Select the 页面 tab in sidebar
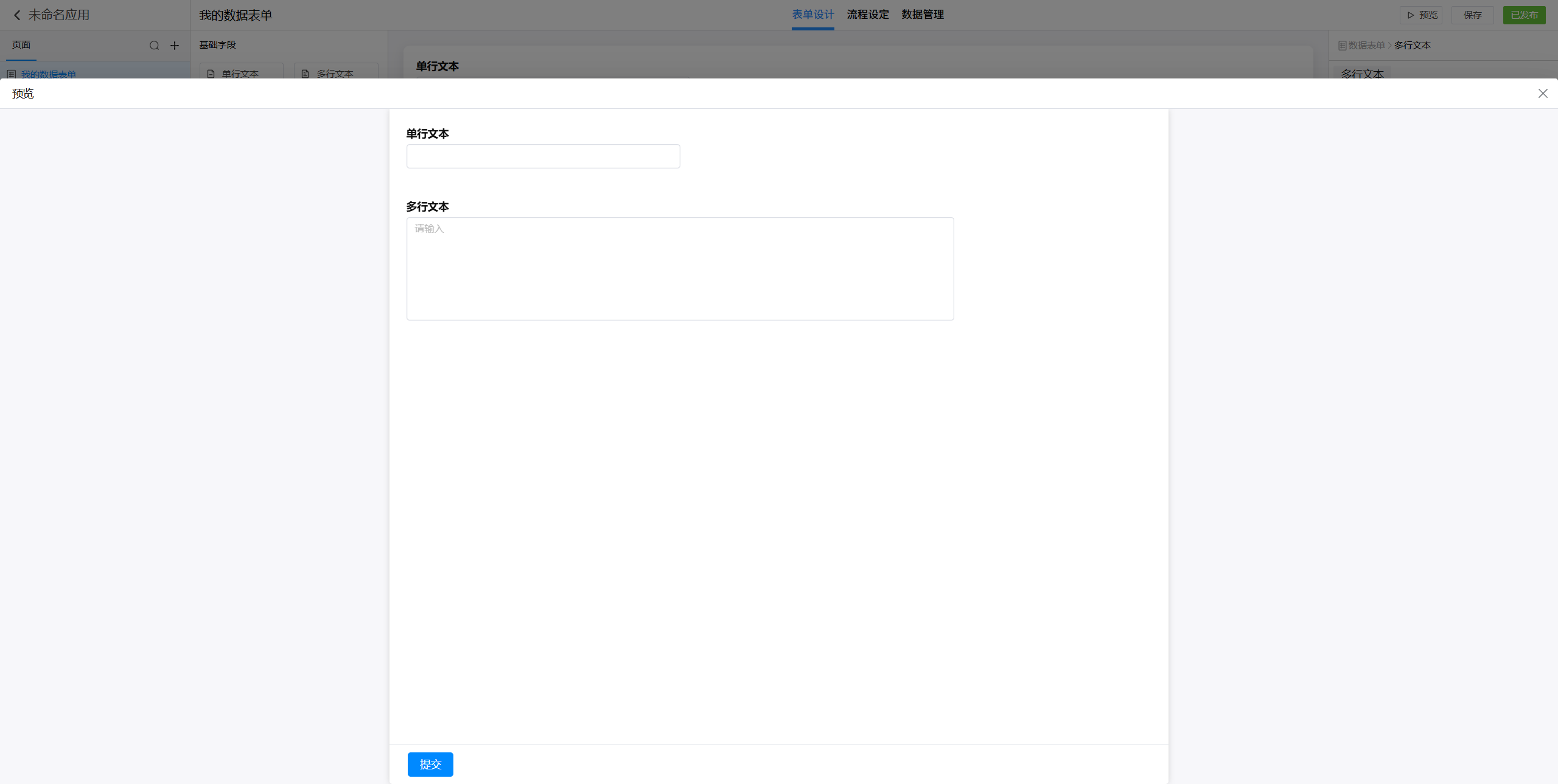Screen dimensions: 1558x784 (21, 45)
